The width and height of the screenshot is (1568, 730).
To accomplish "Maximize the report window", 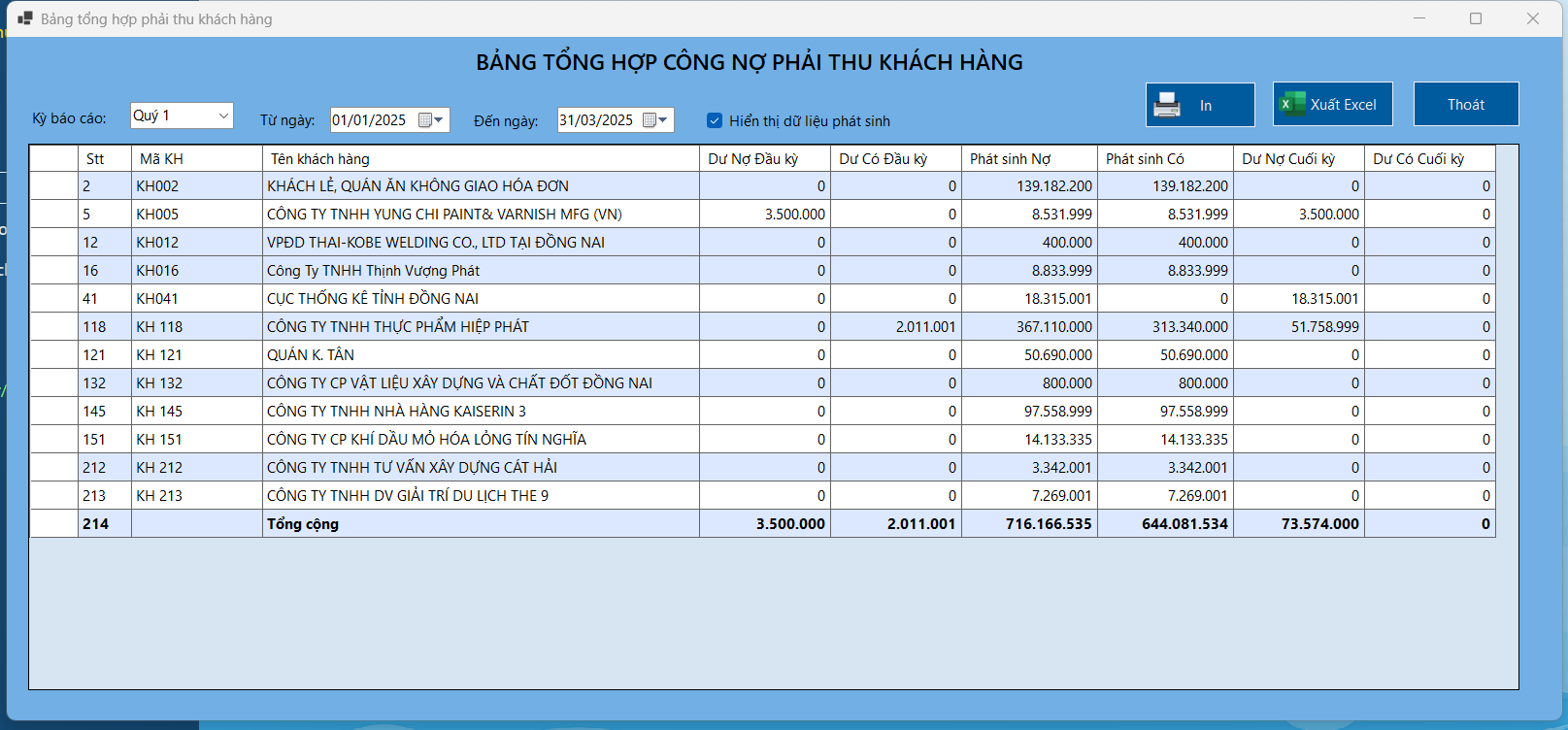I will (x=1476, y=18).
